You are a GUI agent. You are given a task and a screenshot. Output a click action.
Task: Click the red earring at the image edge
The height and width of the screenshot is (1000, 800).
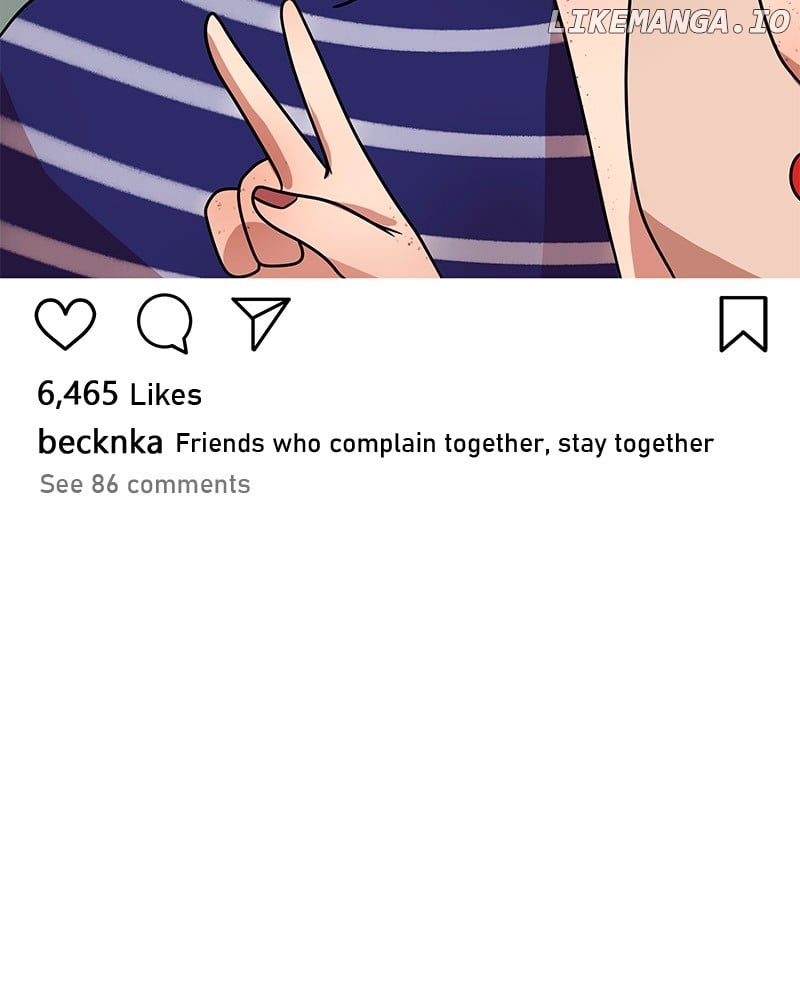tap(795, 173)
